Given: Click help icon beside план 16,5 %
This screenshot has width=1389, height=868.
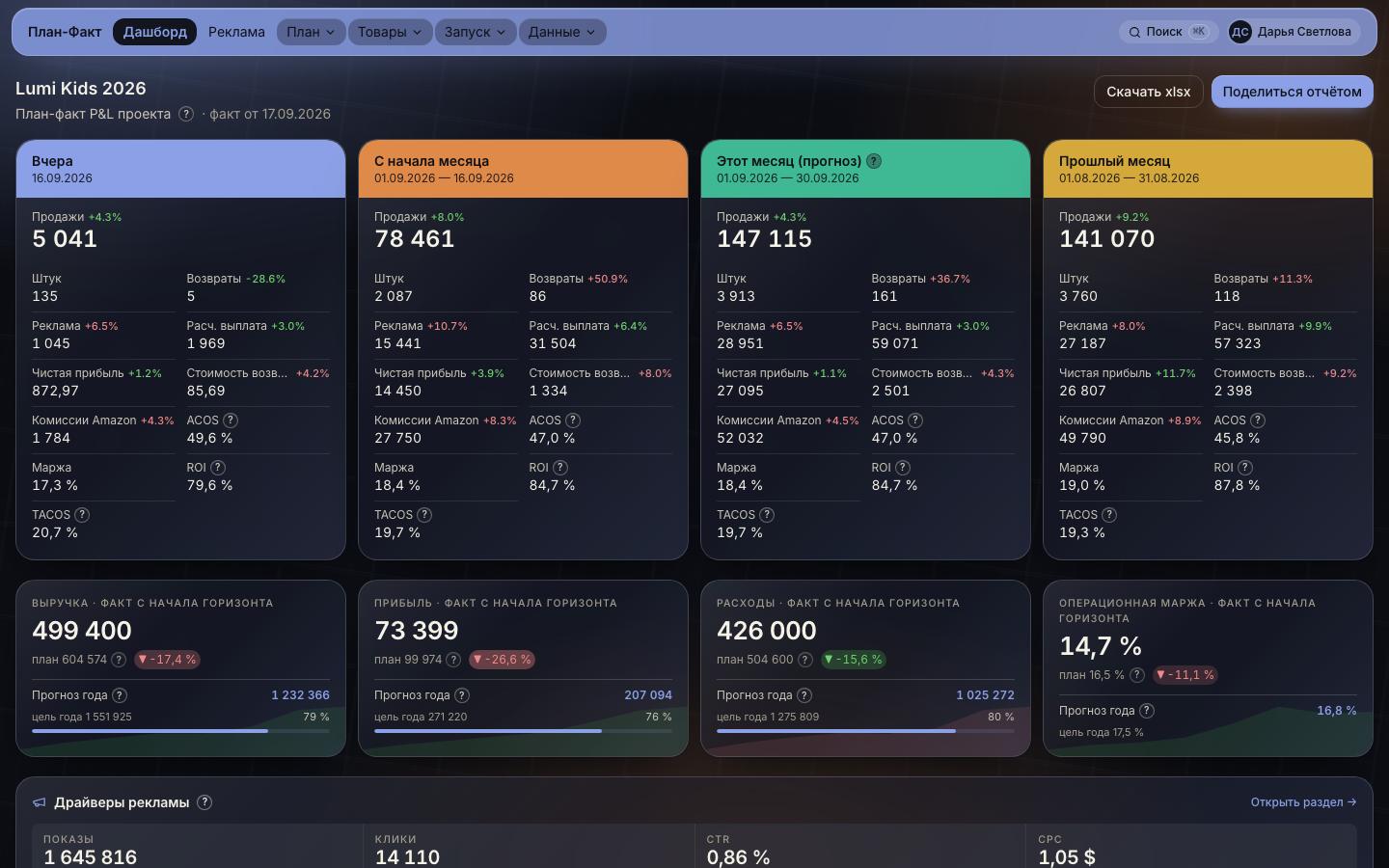Looking at the screenshot, I should click(x=1136, y=675).
